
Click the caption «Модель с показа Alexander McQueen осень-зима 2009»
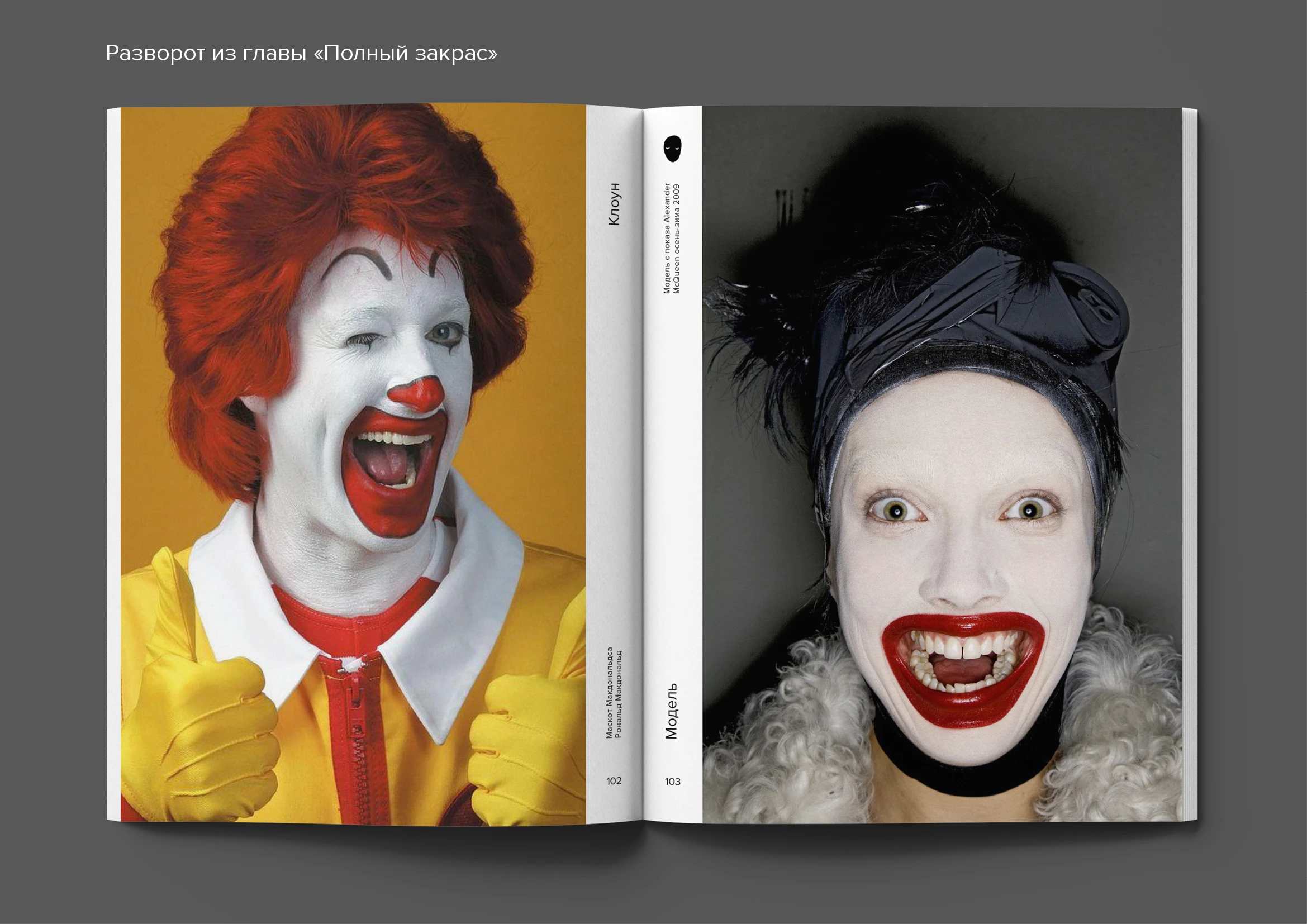point(672,239)
